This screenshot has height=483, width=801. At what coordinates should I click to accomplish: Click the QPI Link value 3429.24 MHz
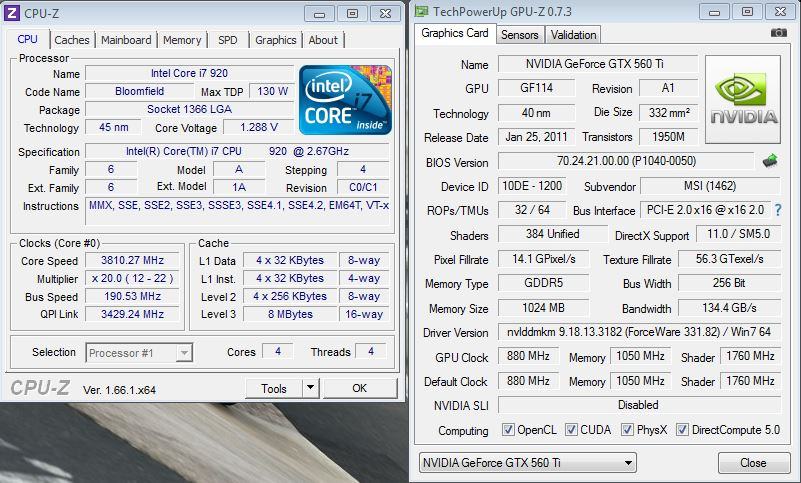132,314
